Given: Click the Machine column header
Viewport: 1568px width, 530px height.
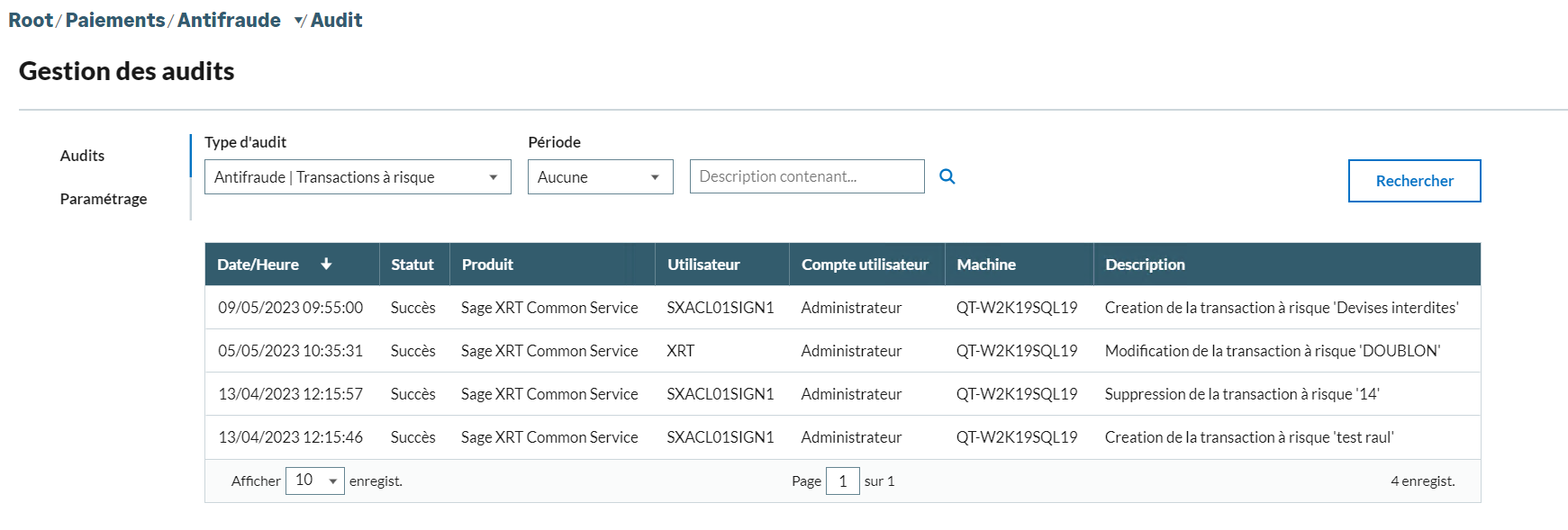Looking at the screenshot, I should click(x=986, y=265).
